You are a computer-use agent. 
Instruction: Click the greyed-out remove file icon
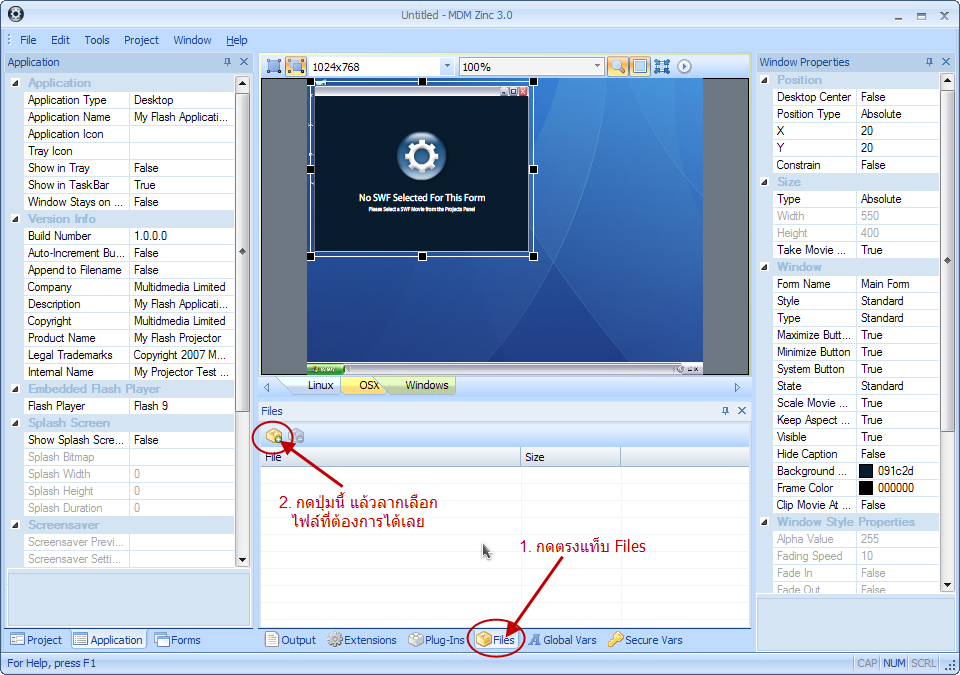(297, 436)
